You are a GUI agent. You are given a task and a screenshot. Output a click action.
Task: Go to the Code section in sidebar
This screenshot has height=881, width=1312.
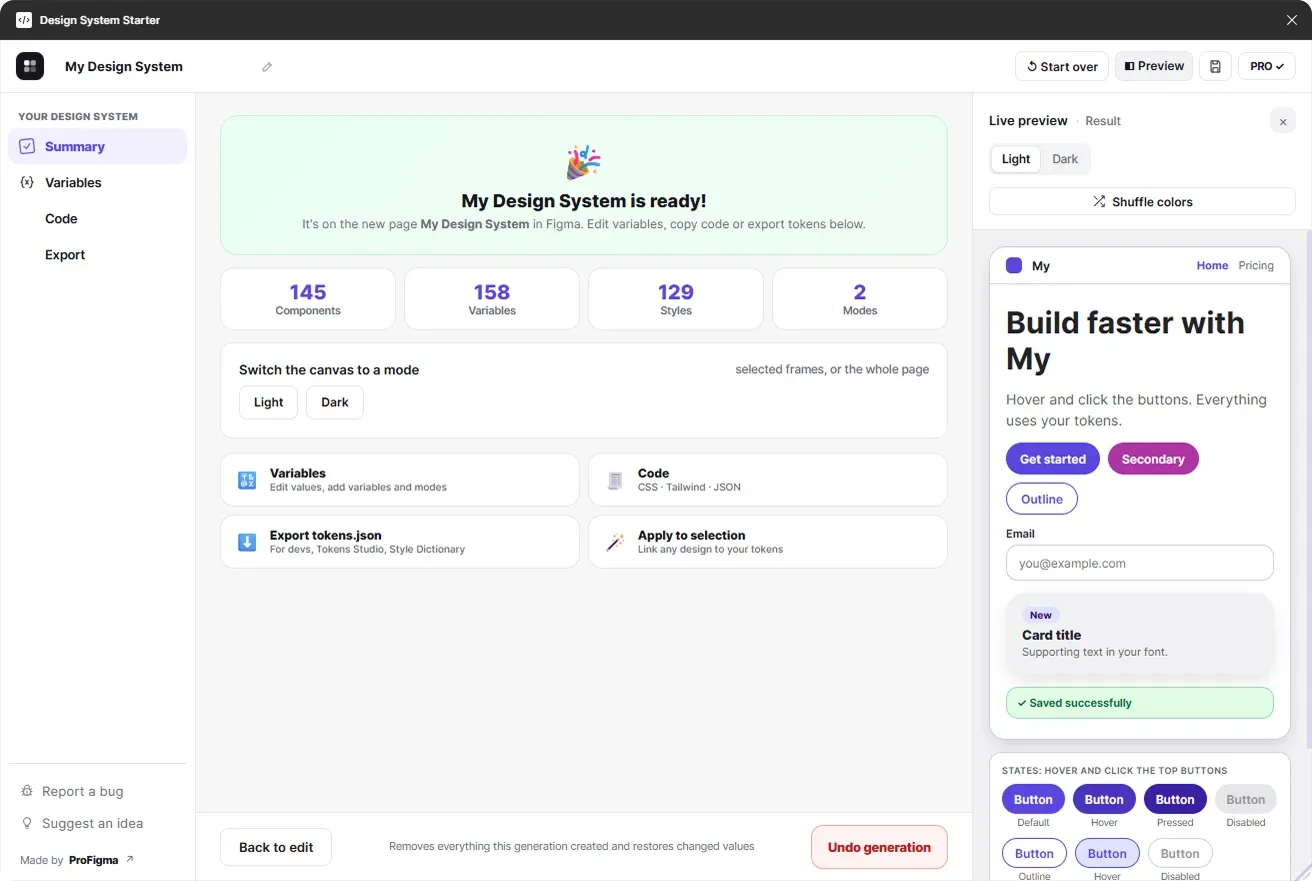pos(97,218)
